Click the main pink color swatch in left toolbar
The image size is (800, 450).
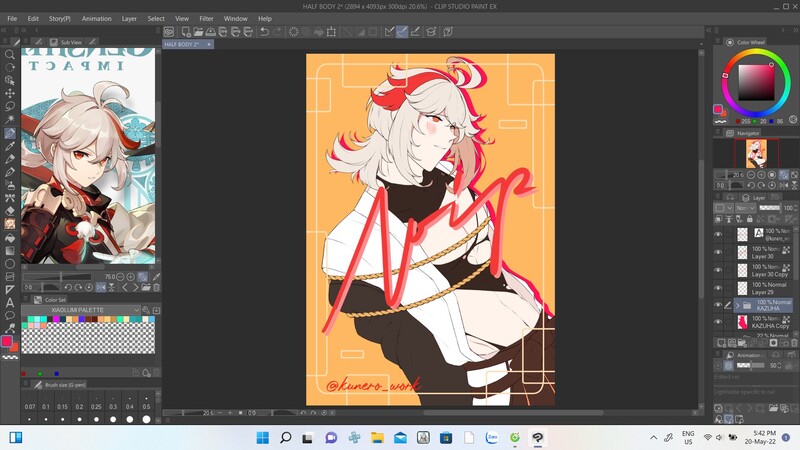pos(7,341)
